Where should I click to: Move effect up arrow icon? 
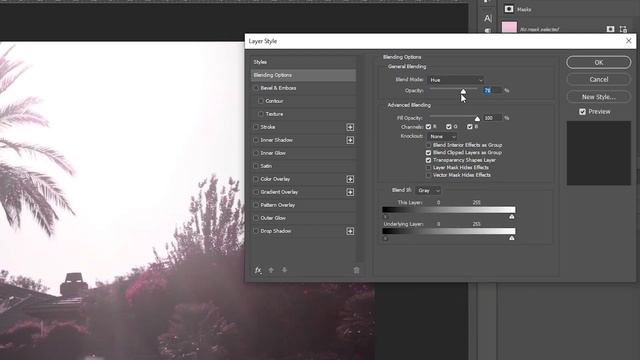coord(271,270)
